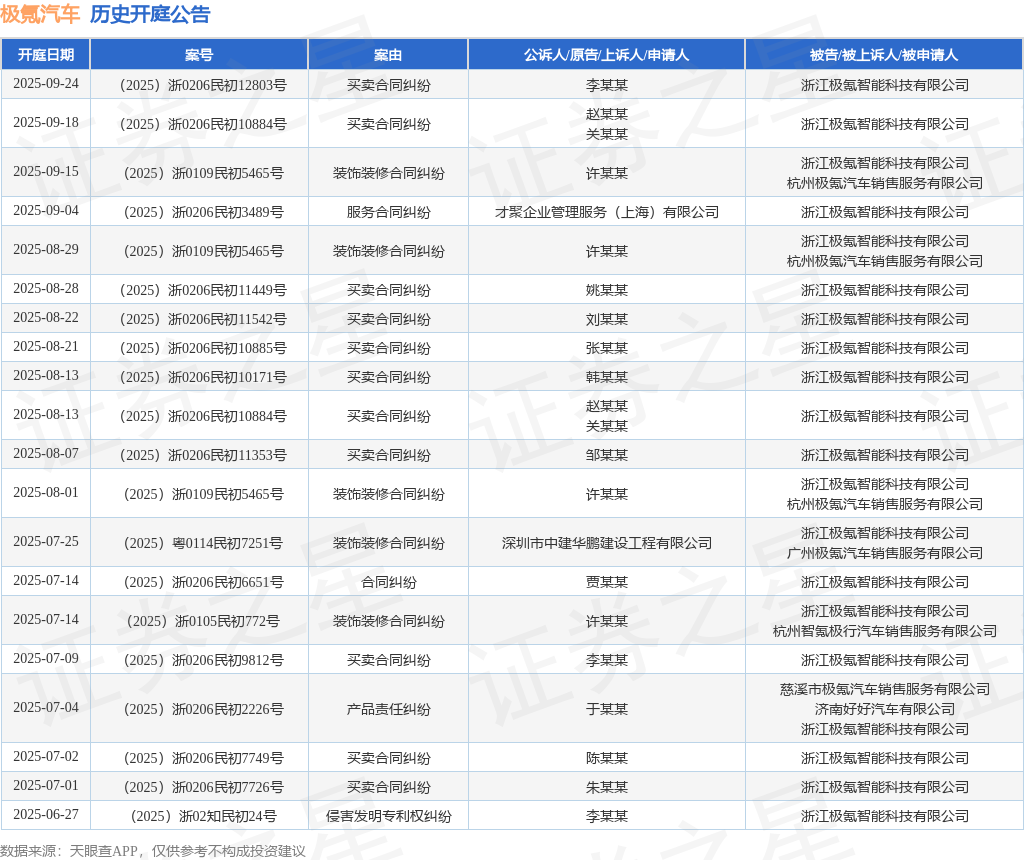Click the 数据来源 天眼查APP footer note
This screenshot has width=1024, height=860.
pos(153,851)
